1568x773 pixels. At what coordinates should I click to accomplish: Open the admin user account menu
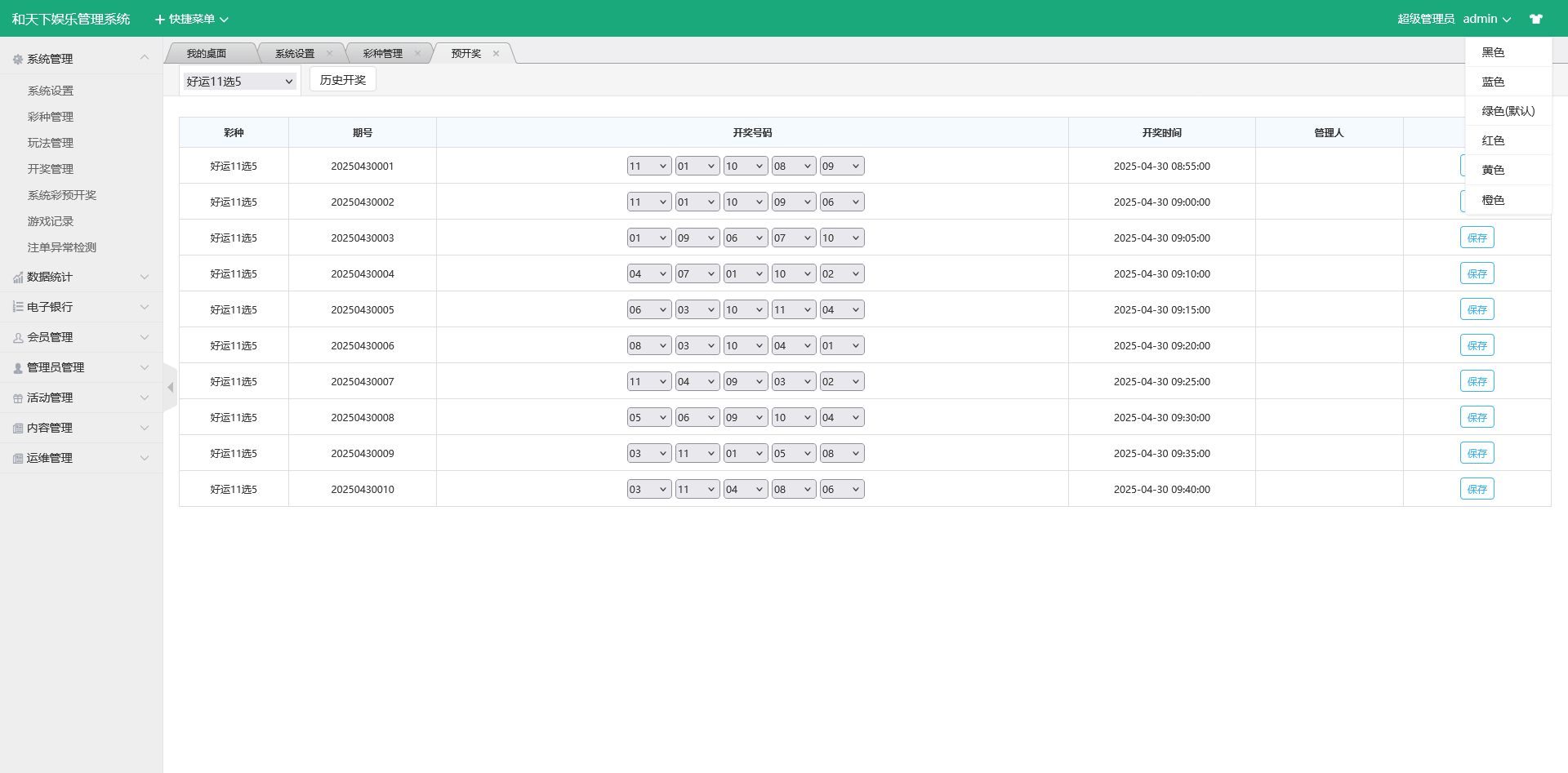coord(1486,19)
